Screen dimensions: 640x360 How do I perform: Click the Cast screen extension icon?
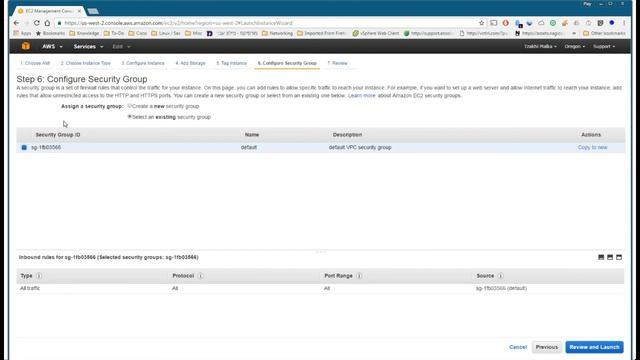pos(493,23)
